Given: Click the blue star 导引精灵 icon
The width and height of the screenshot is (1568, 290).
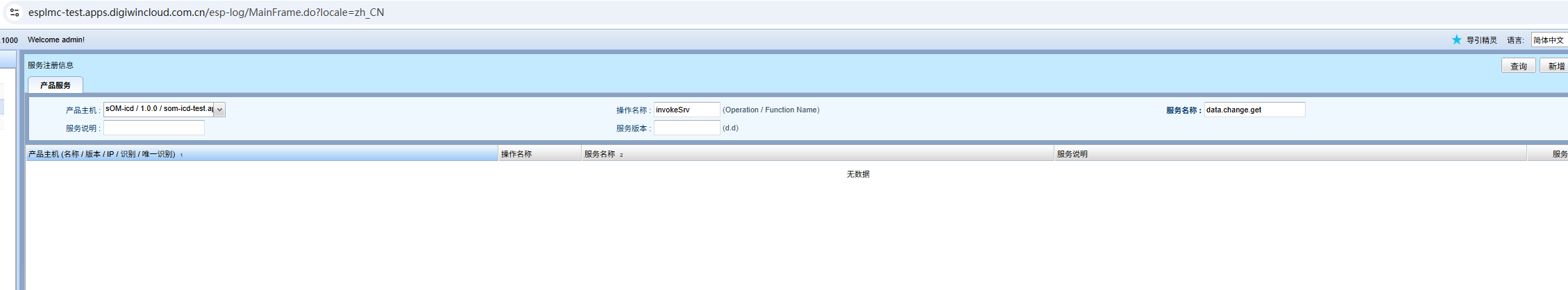Looking at the screenshot, I should (1456, 40).
